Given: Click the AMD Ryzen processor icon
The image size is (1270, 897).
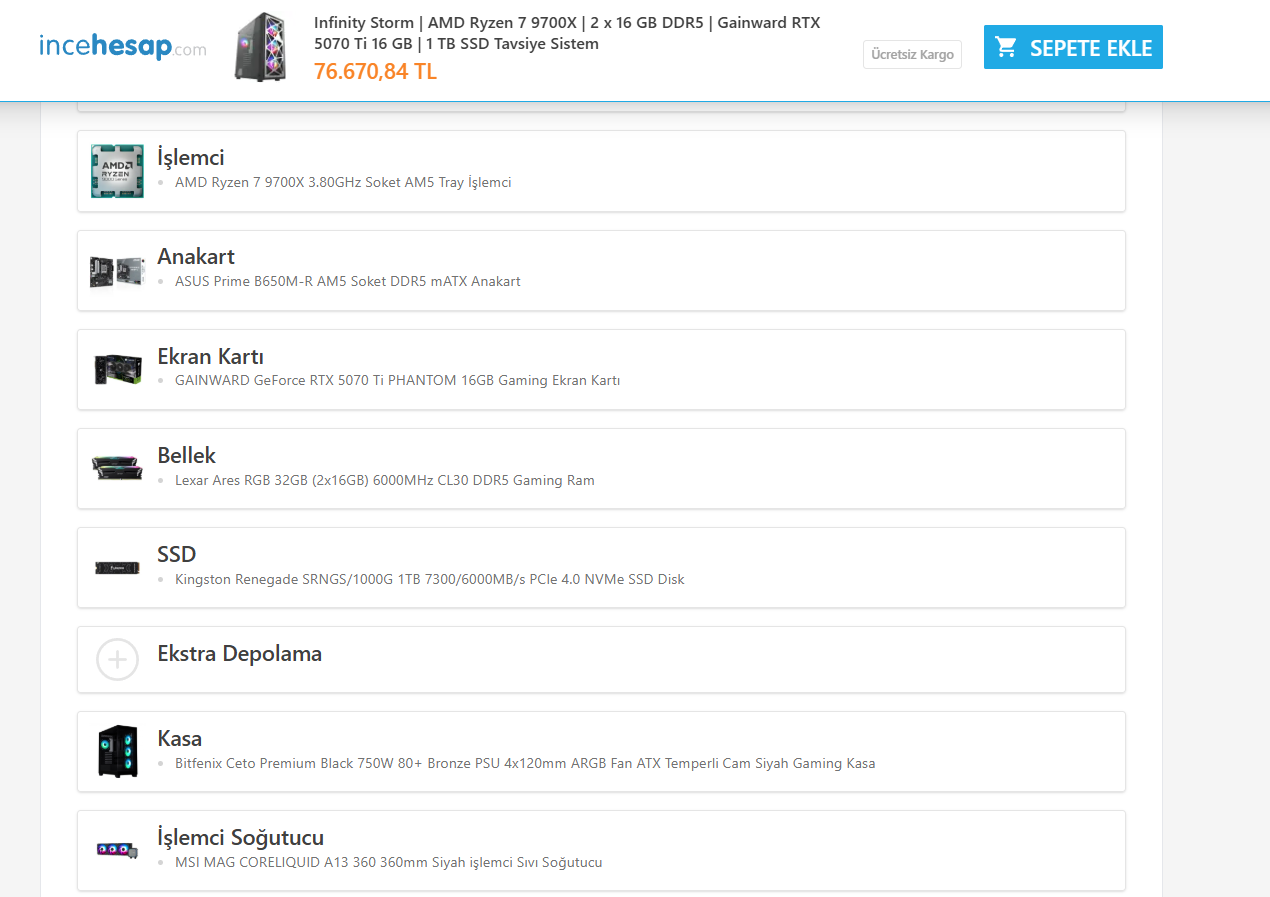Looking at the screenshot, I should coord(117,171).
